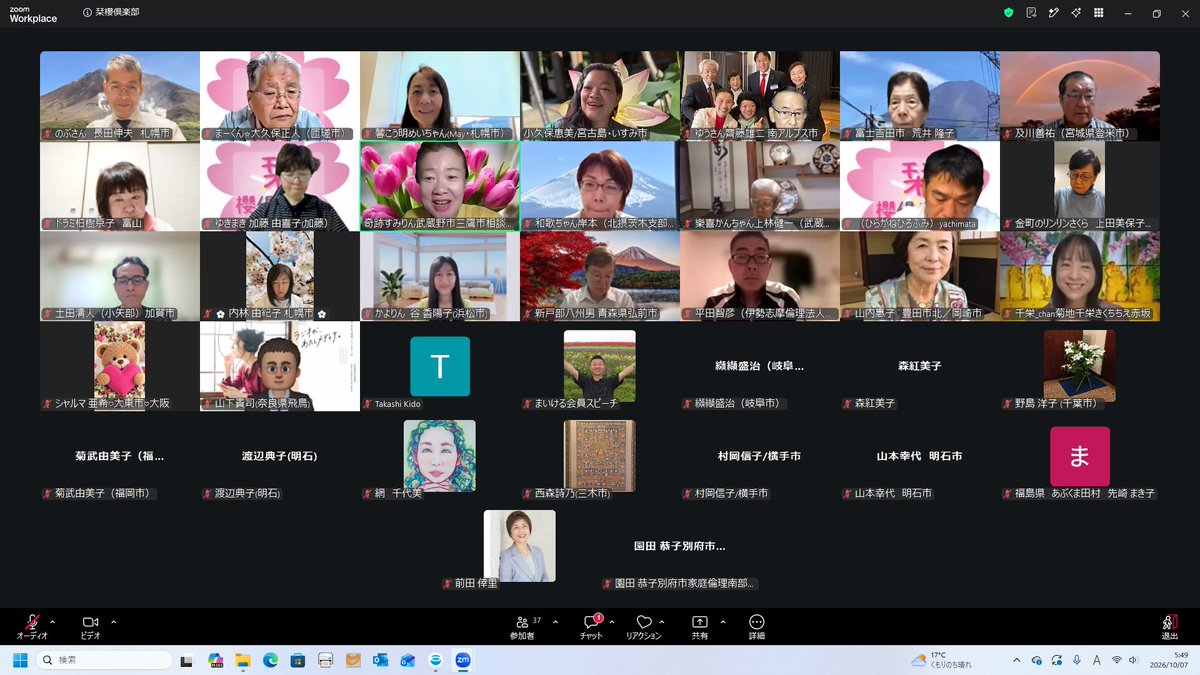Image resolution: width=1200 pixels, height=675 pixels.
Task: Select video tile of ドラミ相樹京子 富山
Action: 120,186
